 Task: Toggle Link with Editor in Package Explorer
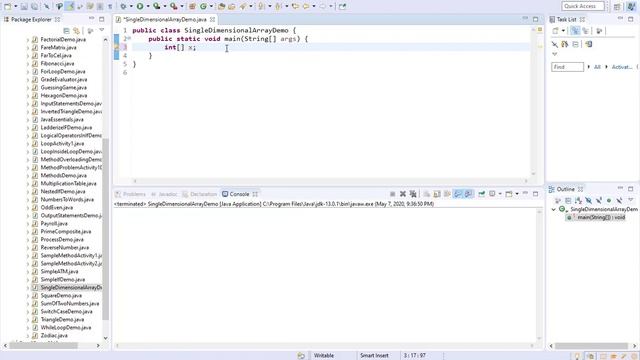tap(76, 31)
